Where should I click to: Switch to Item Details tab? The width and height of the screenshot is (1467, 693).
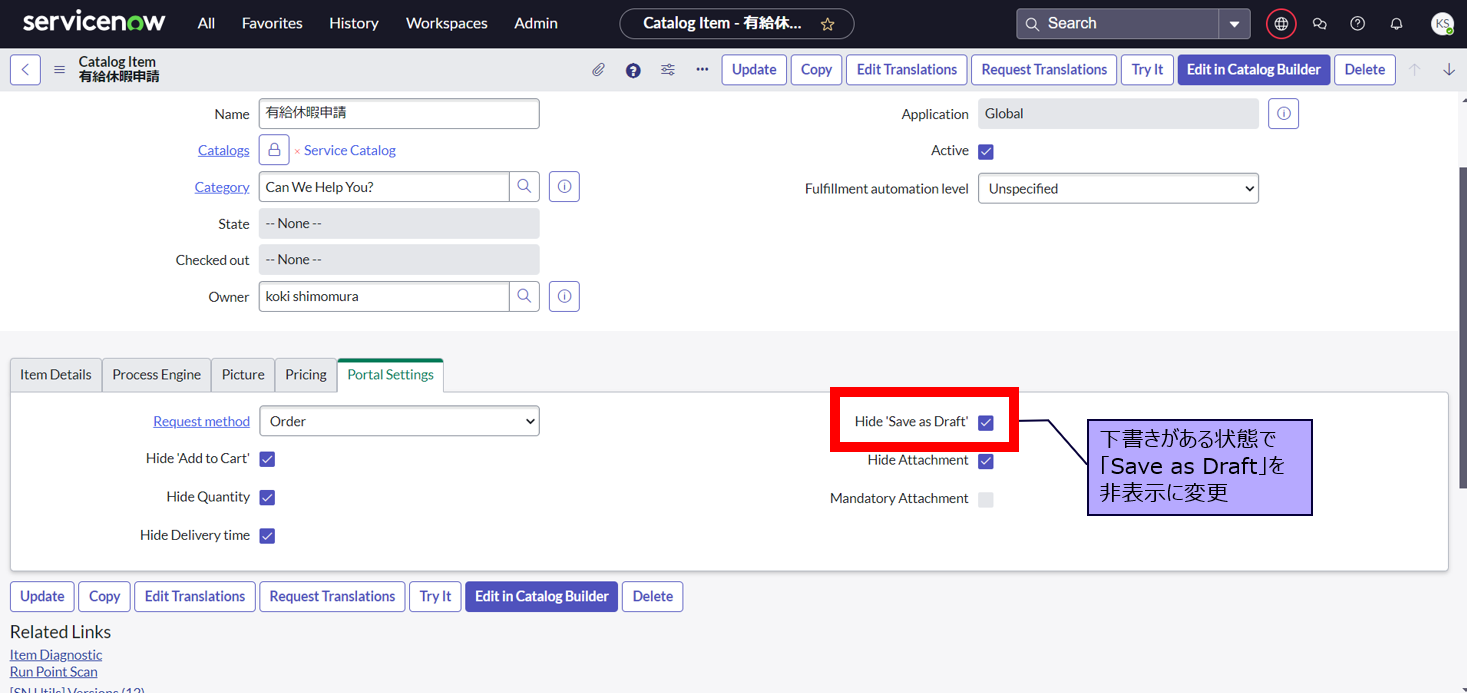(56, 374)
